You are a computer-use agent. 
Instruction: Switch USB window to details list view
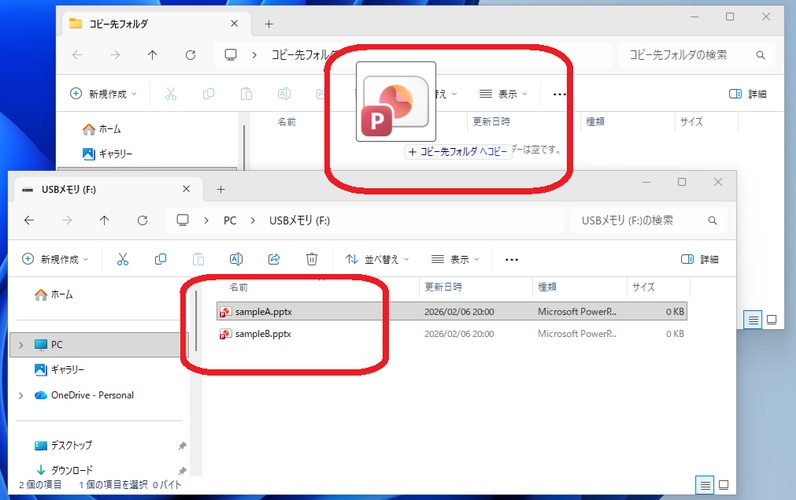(x=705, y=485)
